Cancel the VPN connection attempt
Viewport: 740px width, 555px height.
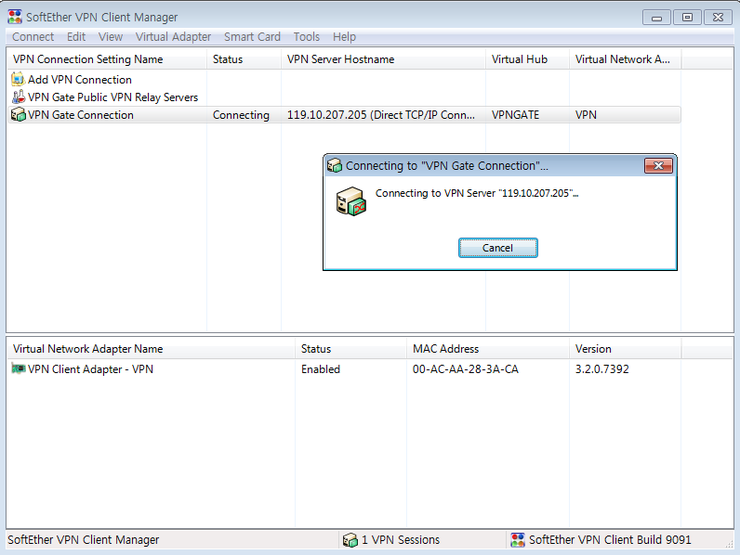498,248
